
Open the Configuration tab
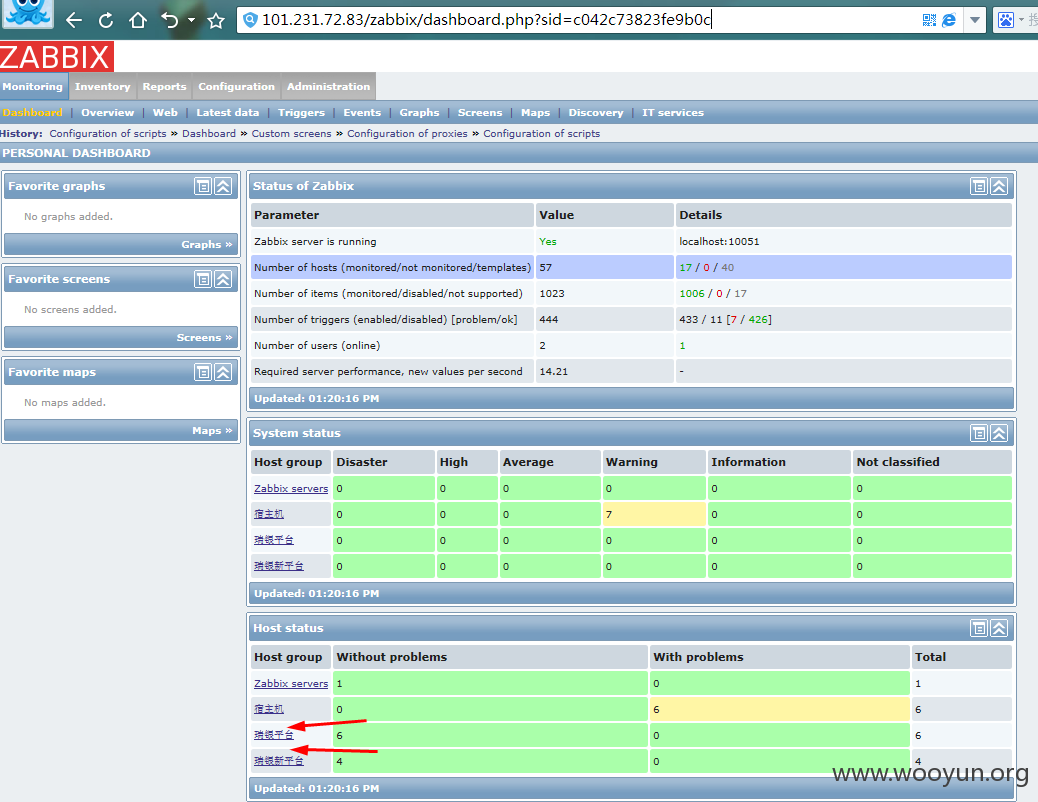pyautogui.click(x=236, y=87)
